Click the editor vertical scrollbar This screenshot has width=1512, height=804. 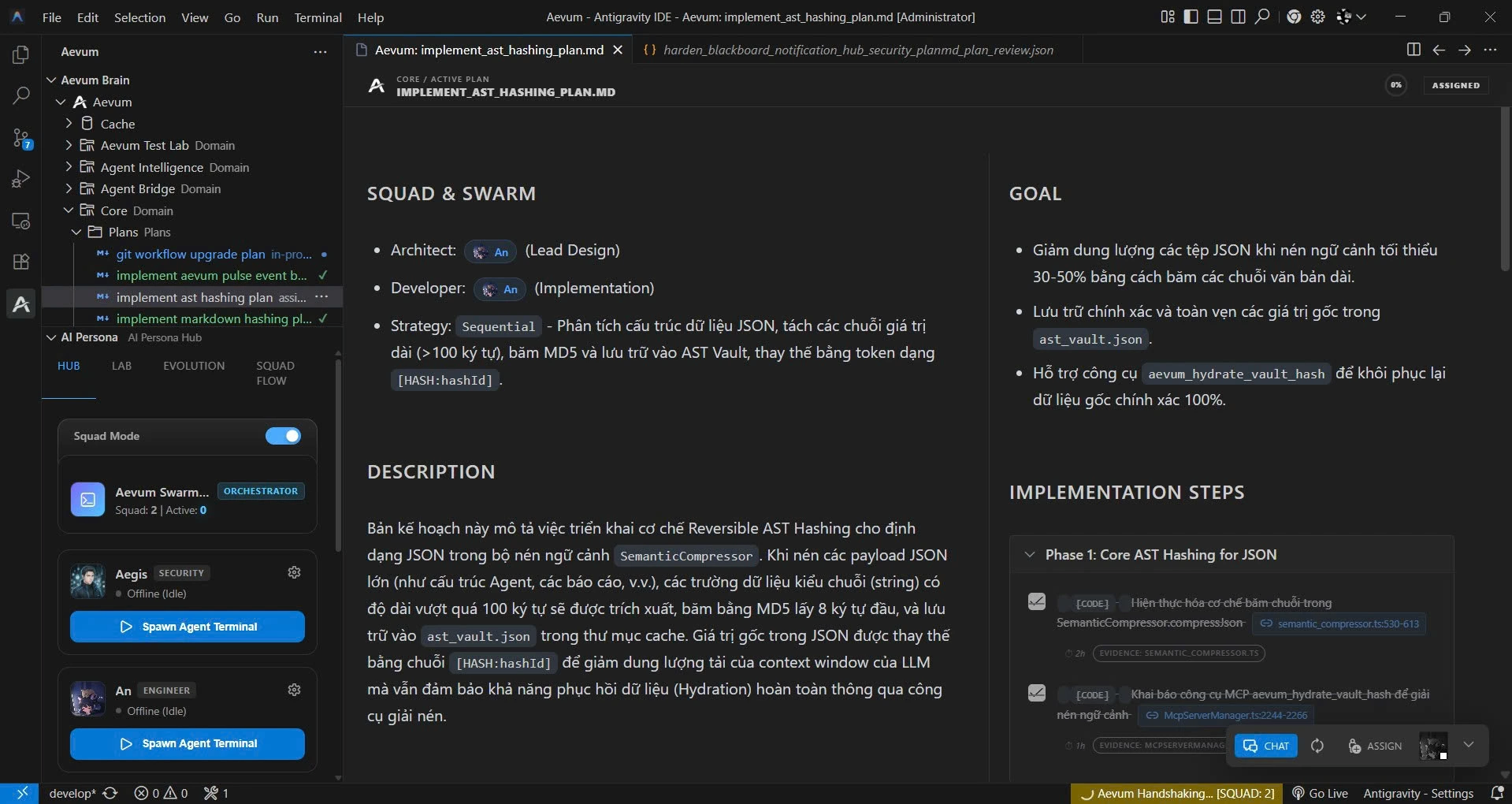(1505, 189)
